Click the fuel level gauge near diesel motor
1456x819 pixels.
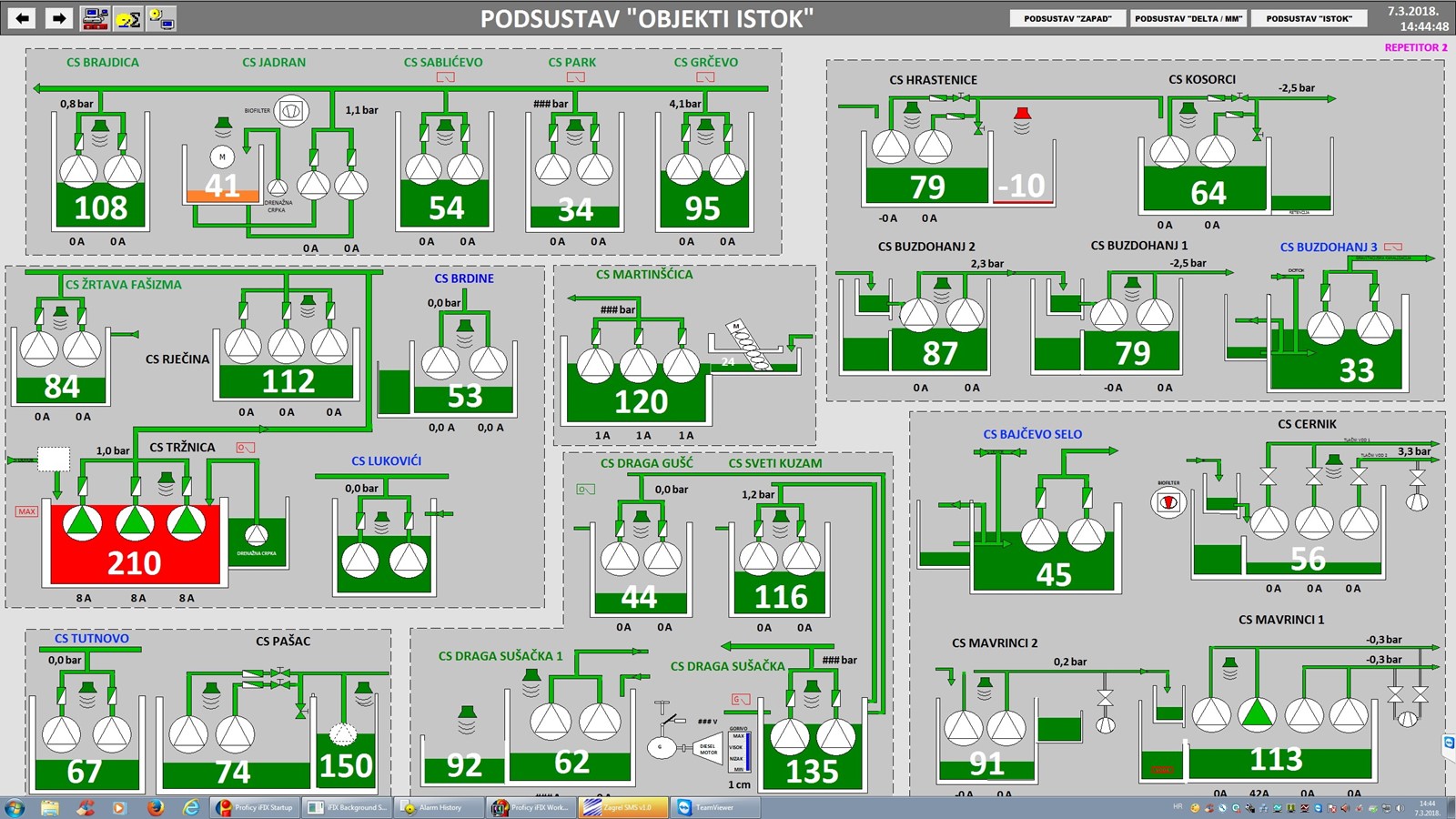click(x=739, y=751)
